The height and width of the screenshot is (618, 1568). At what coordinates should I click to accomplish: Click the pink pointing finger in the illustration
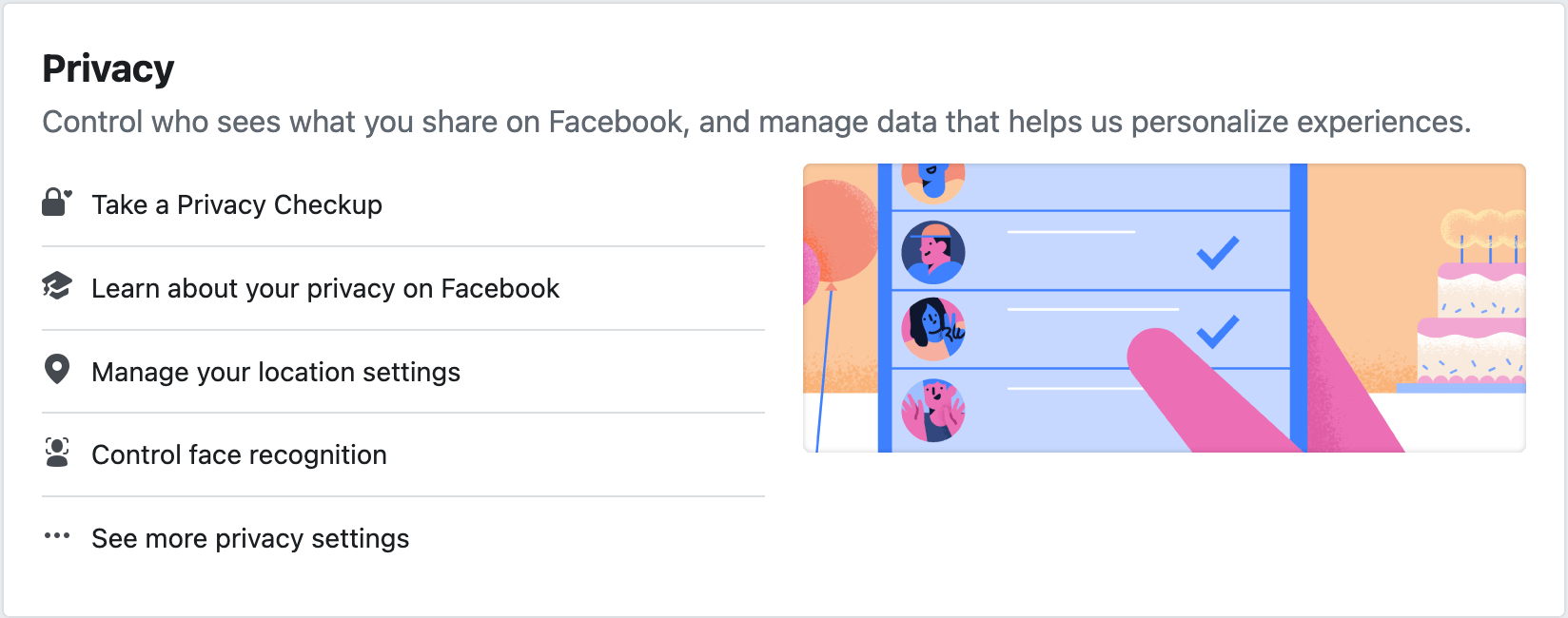(x=1237, y=390)
